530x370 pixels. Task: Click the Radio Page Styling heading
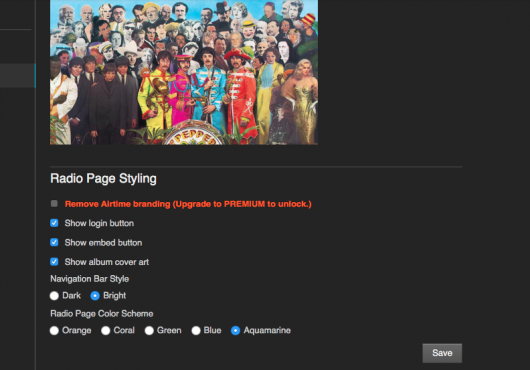[x=103, y=178]
